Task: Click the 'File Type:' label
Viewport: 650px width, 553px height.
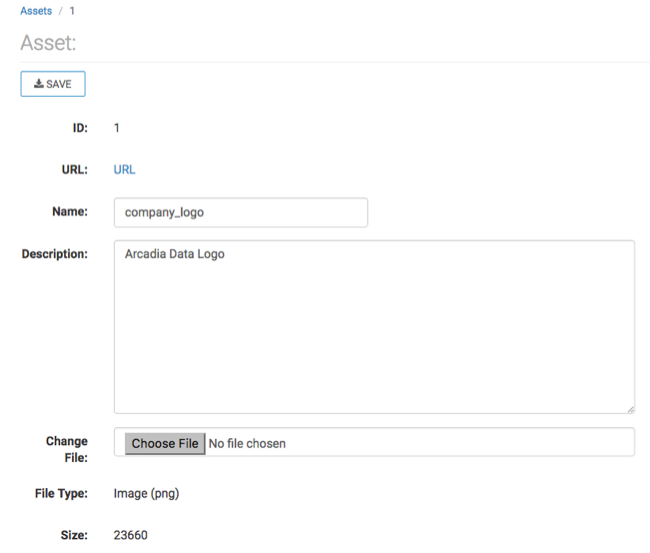Action: [62, 493]
